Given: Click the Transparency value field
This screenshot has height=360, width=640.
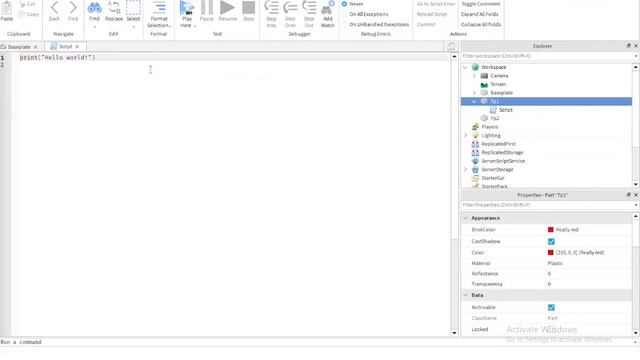Looking at the screenshot, I should point(589,284).
